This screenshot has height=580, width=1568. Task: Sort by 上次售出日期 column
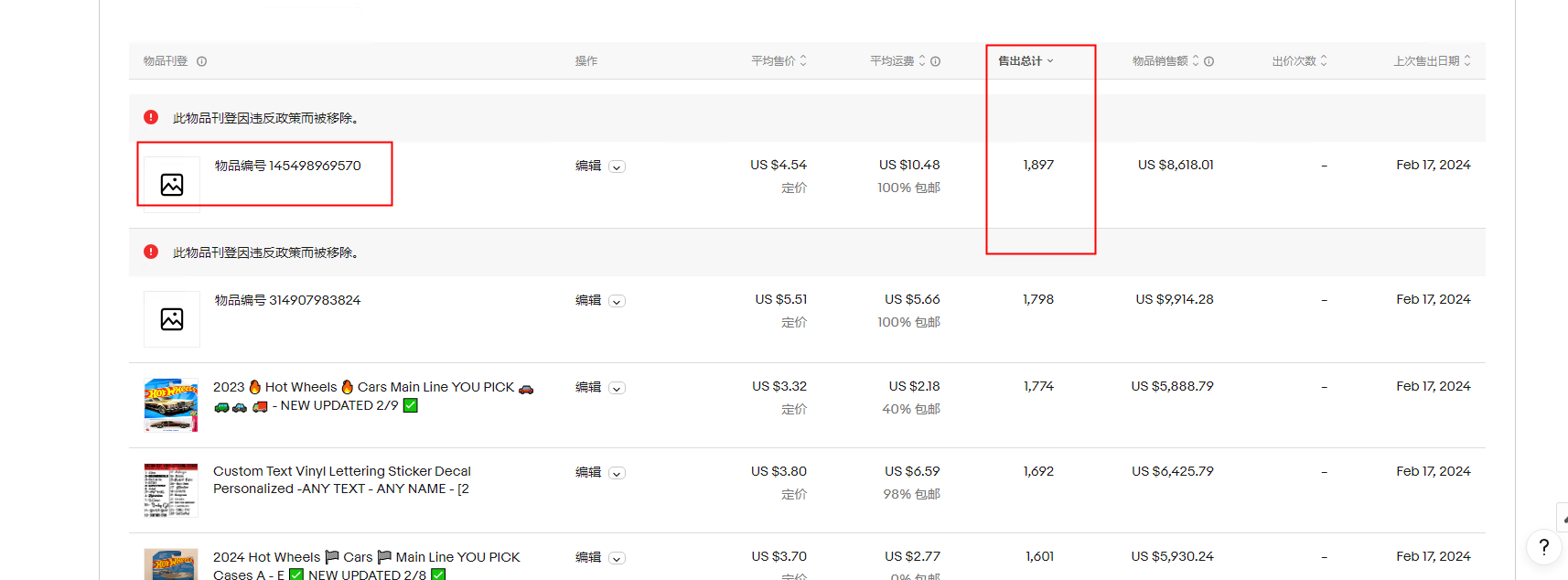click(1432, 60)
